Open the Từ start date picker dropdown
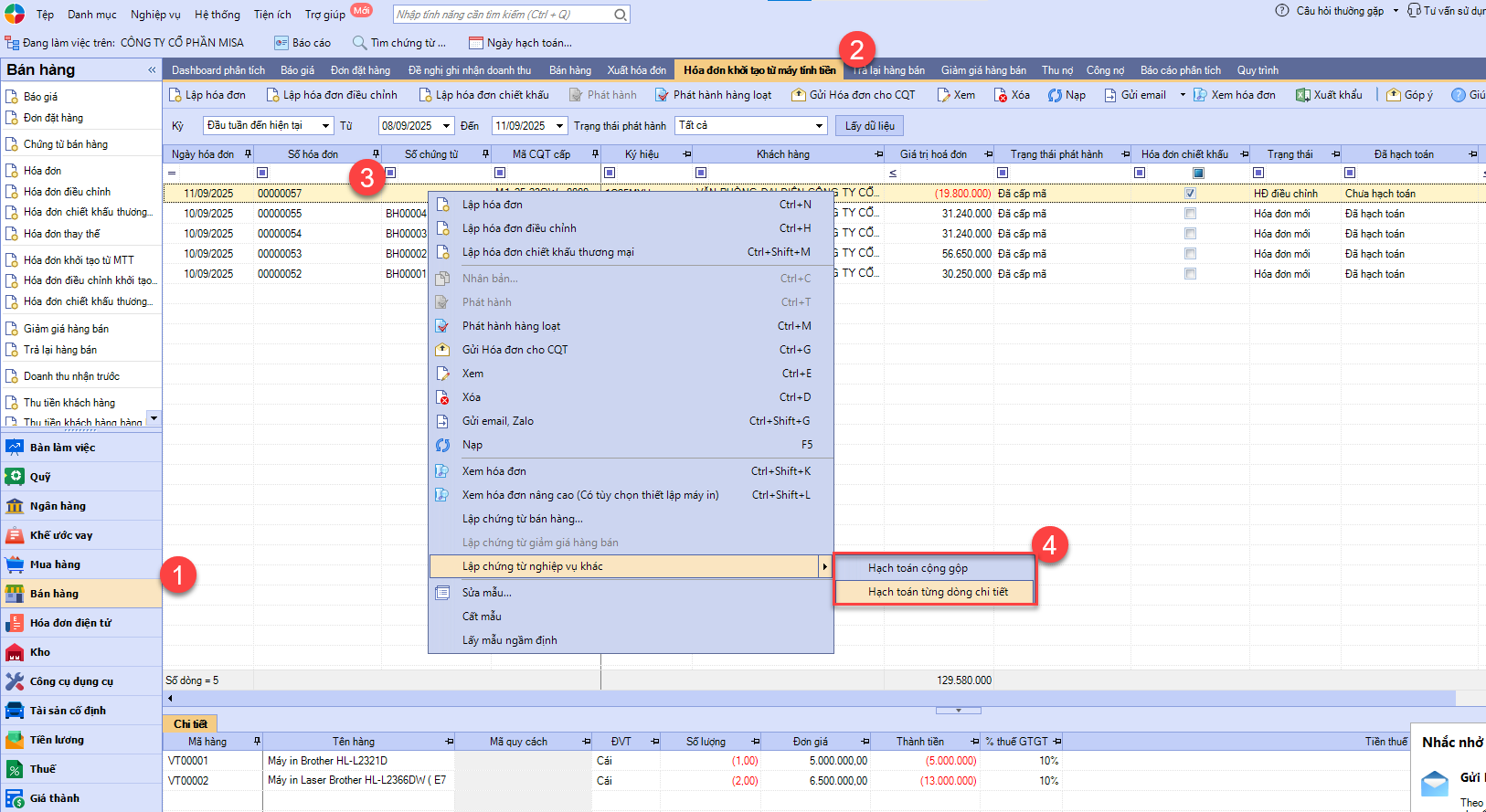The height and width of the screenshot is (812, 1486). [446, 126]
